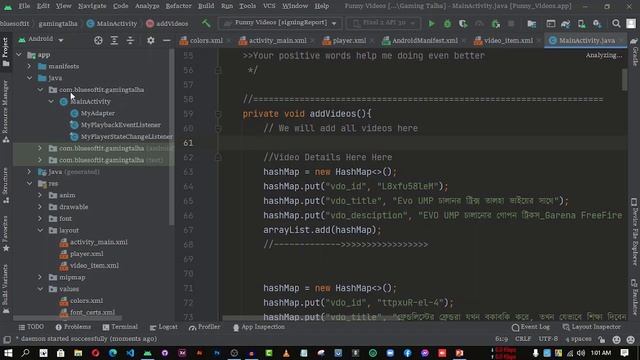Open the Event Log

click(531, 327)
